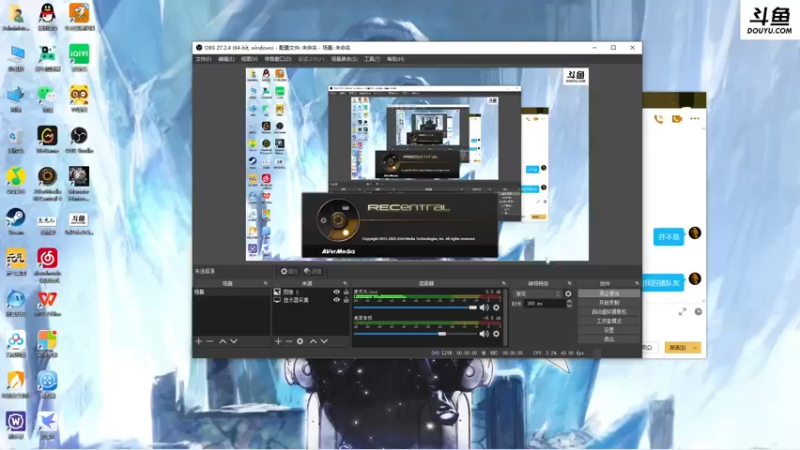Open 帮助(H) menu in OBS
The width and height of the screenshot is (800, 450).
click(395, 59)
